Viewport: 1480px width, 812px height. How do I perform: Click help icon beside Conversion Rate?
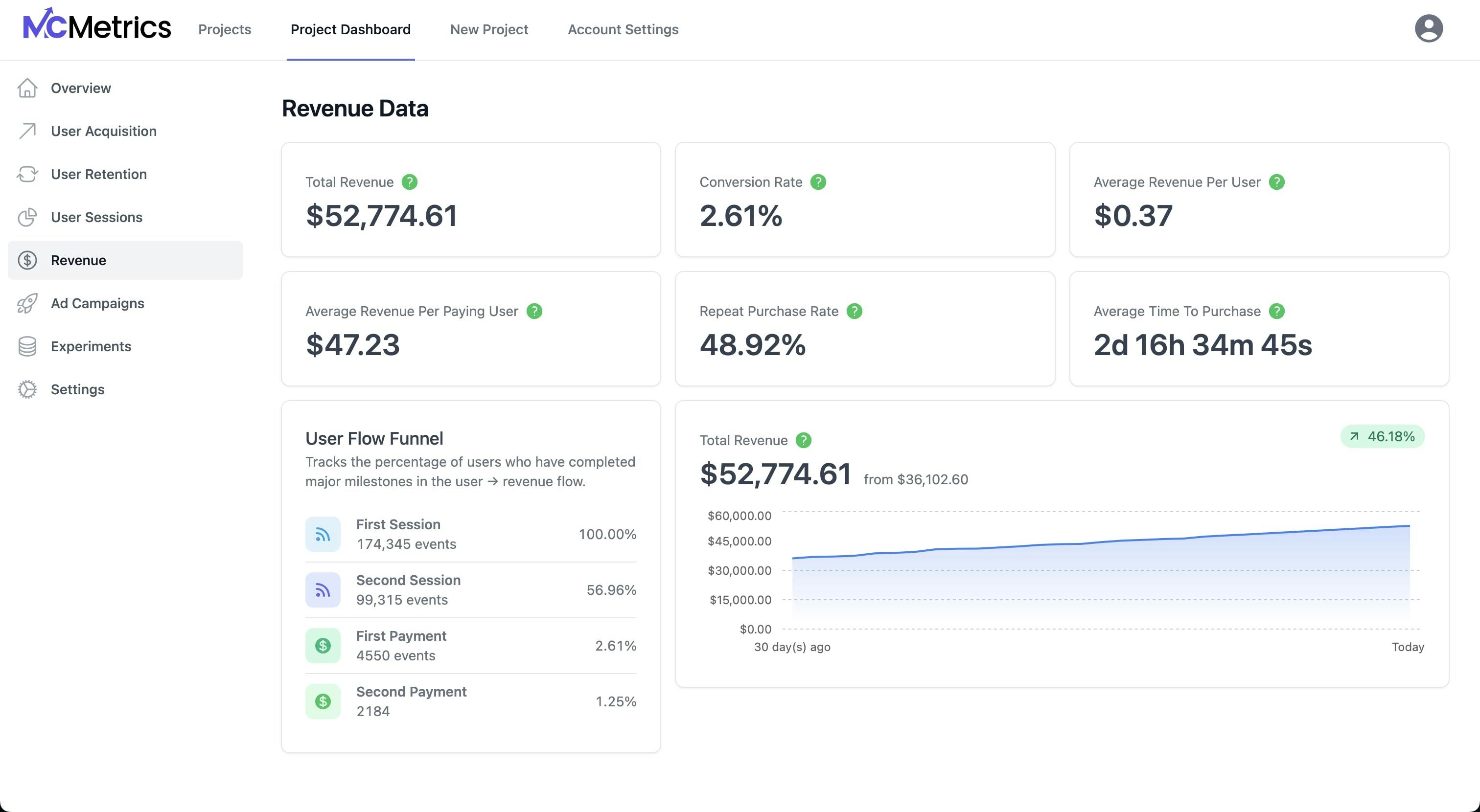click(x=817, y=182)
